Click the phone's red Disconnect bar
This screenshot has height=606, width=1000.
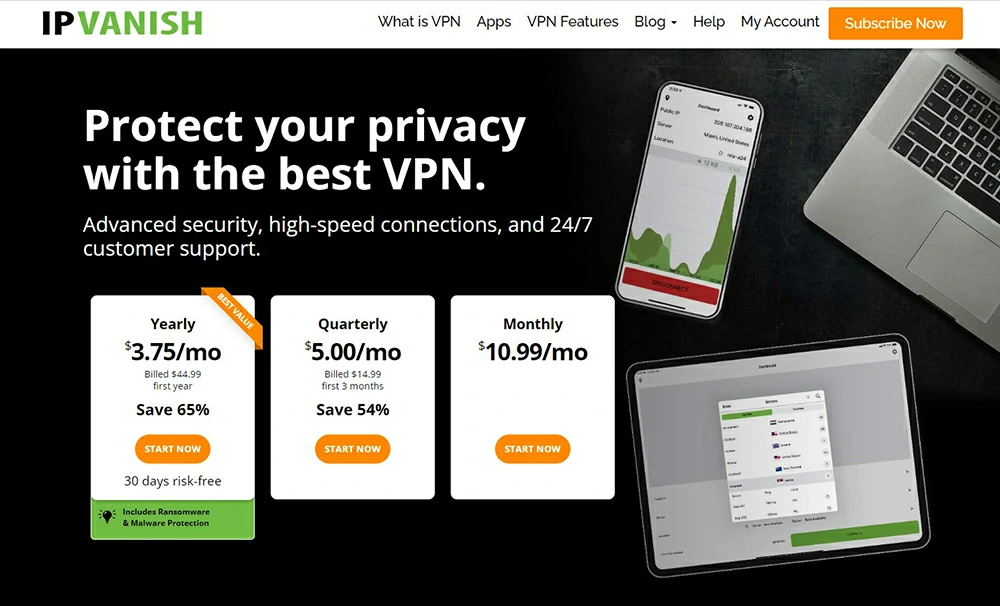point(670,286)
